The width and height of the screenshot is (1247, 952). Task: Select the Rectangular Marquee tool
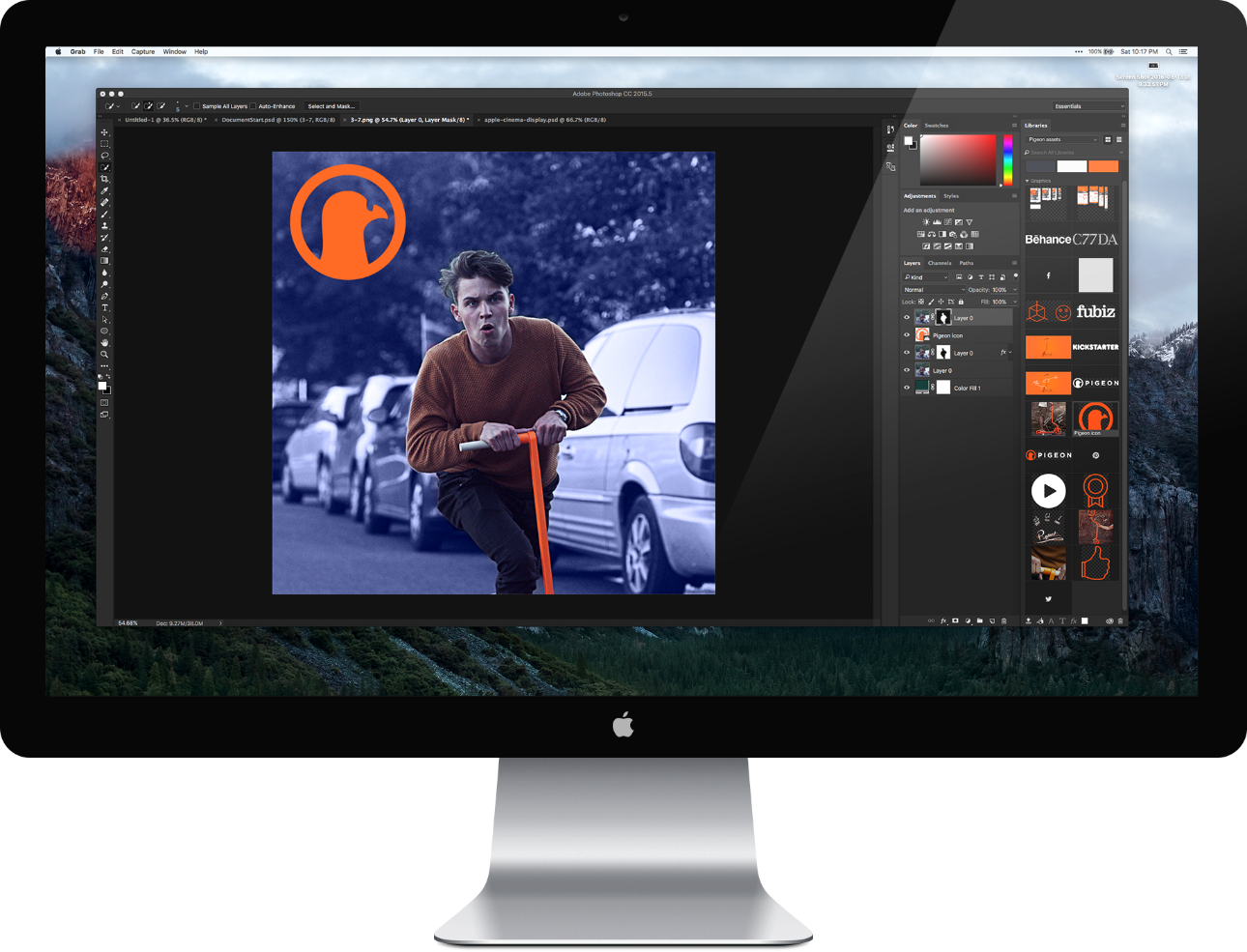104,144
